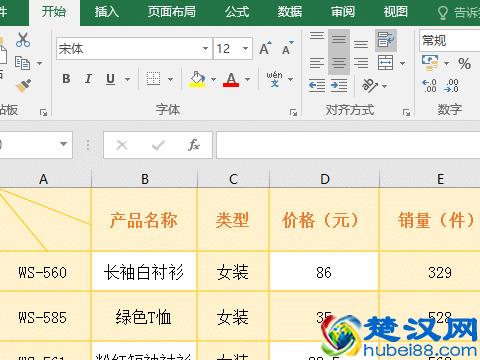The image size is (480, 360).
Task: Open 字体 group dialog launcher
Action: point(293,113)
